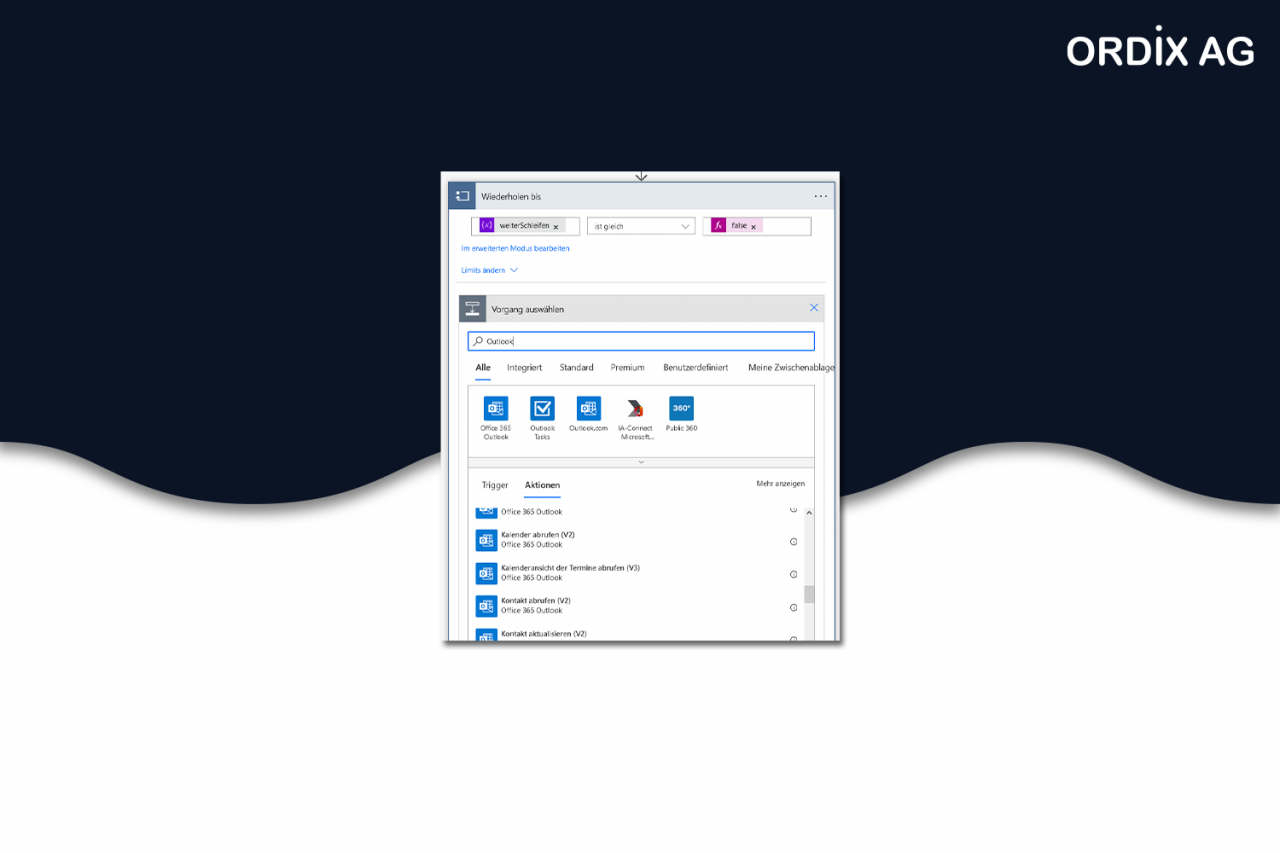The height and width of the screenshot is (853, 1280).
Task: Show info for Kalenderansicht der Termine abrufen (V3)
Action: 794,574
